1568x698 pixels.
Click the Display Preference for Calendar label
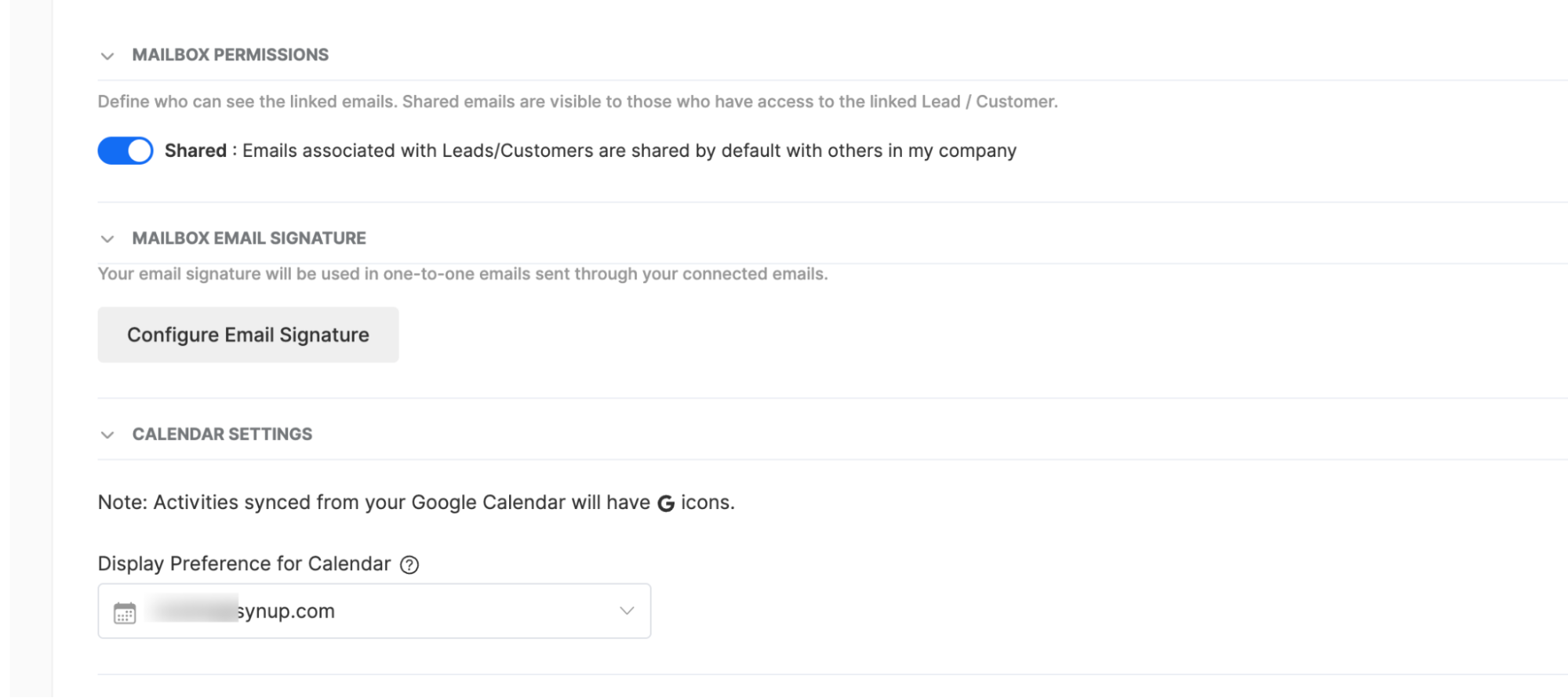(244, 564)
